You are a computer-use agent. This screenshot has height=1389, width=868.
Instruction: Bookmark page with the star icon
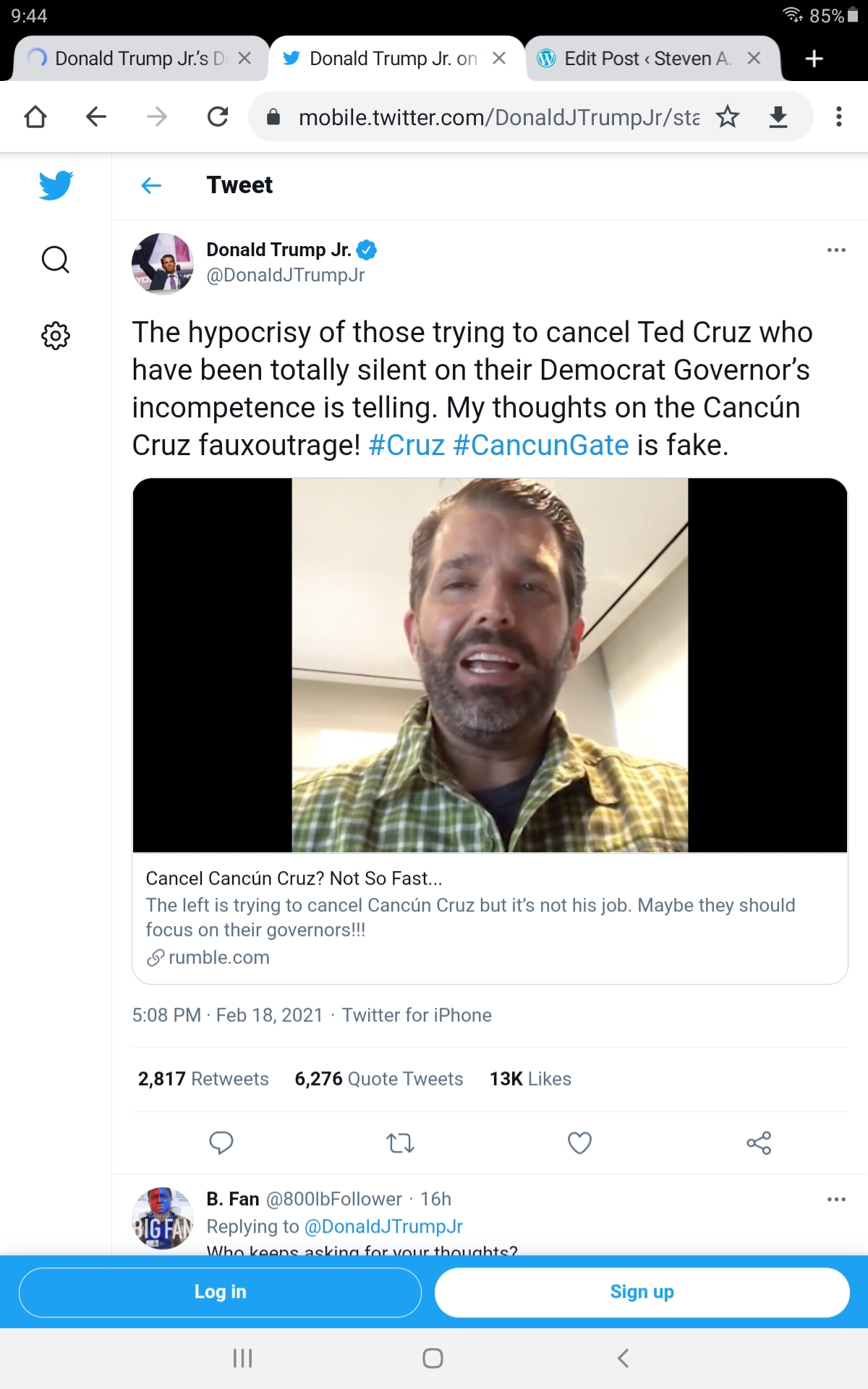point(728,116)
